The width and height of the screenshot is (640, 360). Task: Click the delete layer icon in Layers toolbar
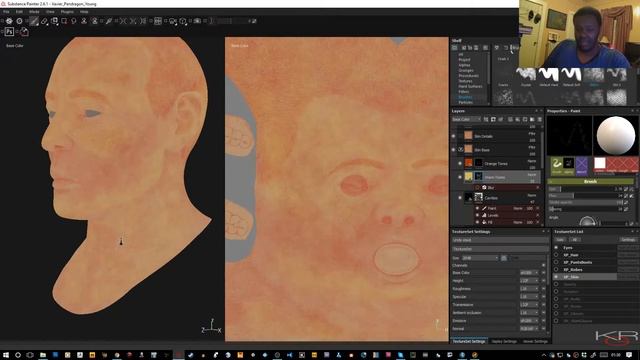540,119
